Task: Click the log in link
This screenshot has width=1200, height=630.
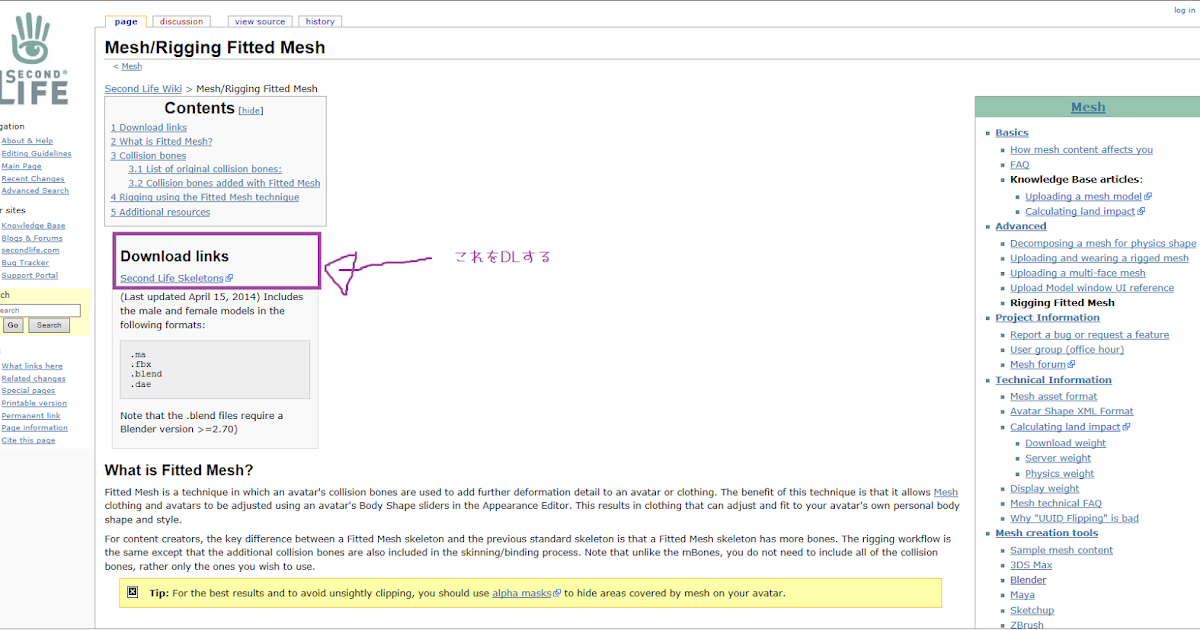Action: click(1184, 10)
